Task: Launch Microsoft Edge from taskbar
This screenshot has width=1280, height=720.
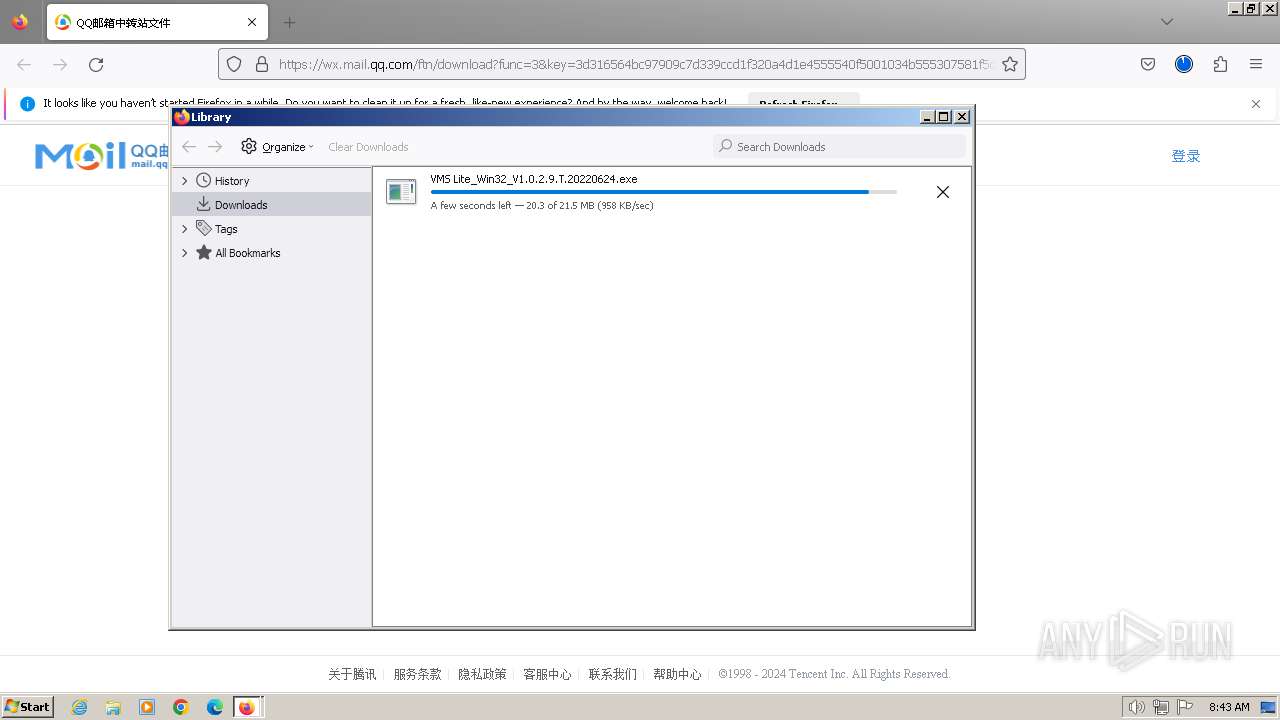Action: point(215,707)
